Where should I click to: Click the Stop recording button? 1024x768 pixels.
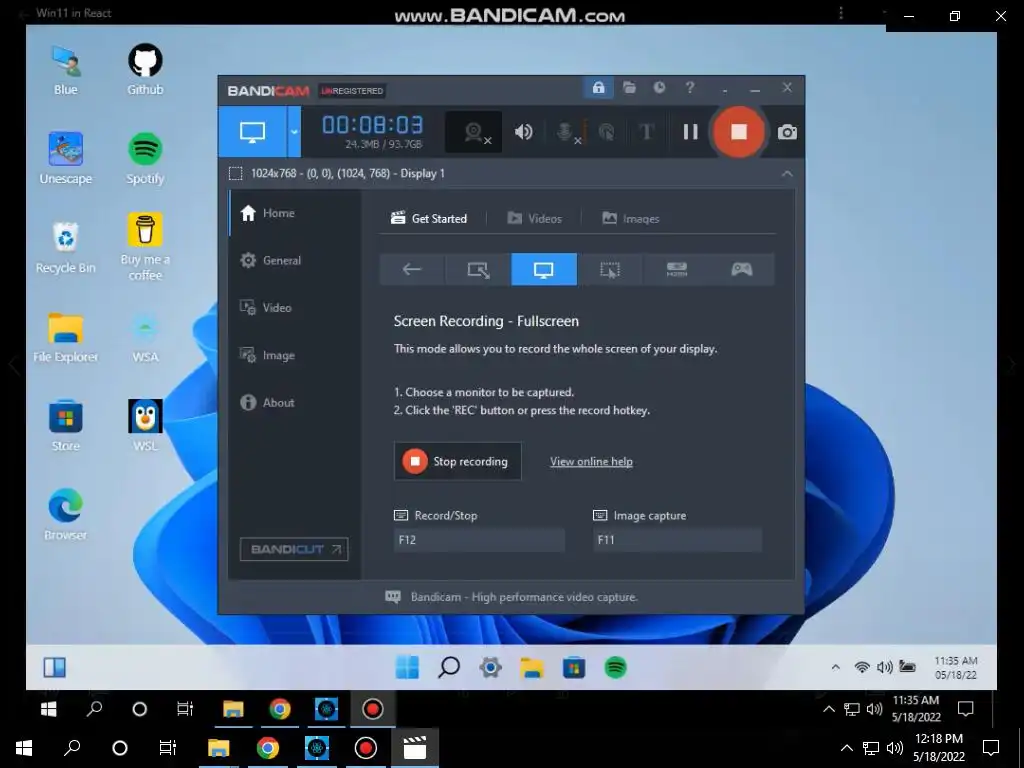point(458,461)
